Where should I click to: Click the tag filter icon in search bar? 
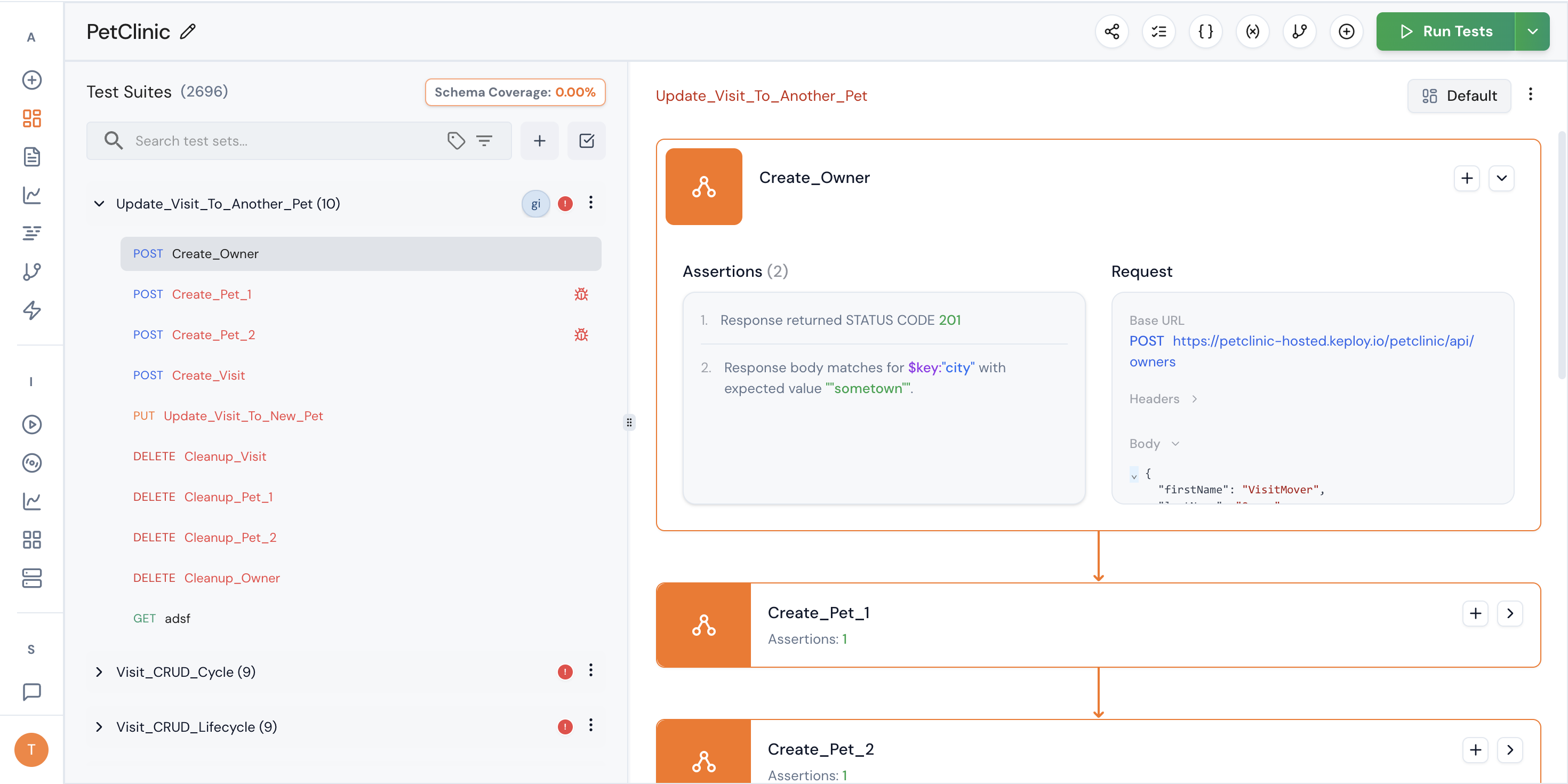(456, 141)
